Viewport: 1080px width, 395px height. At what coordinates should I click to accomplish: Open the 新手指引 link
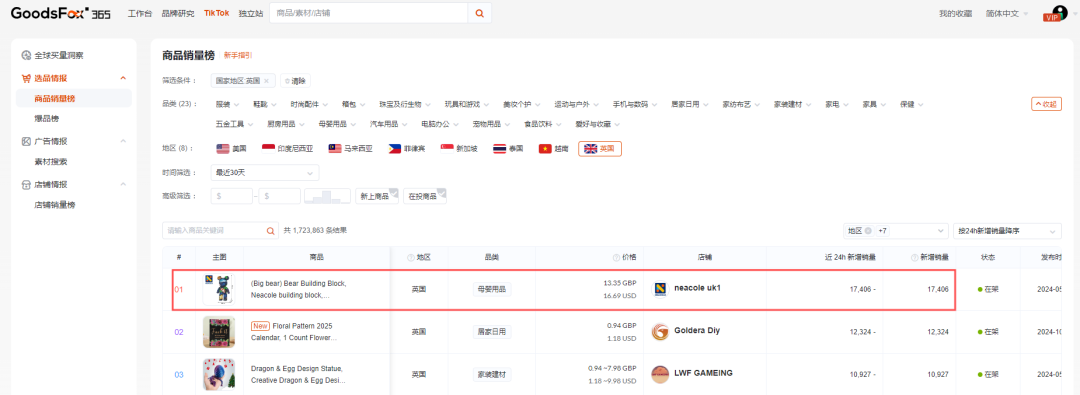238,55
